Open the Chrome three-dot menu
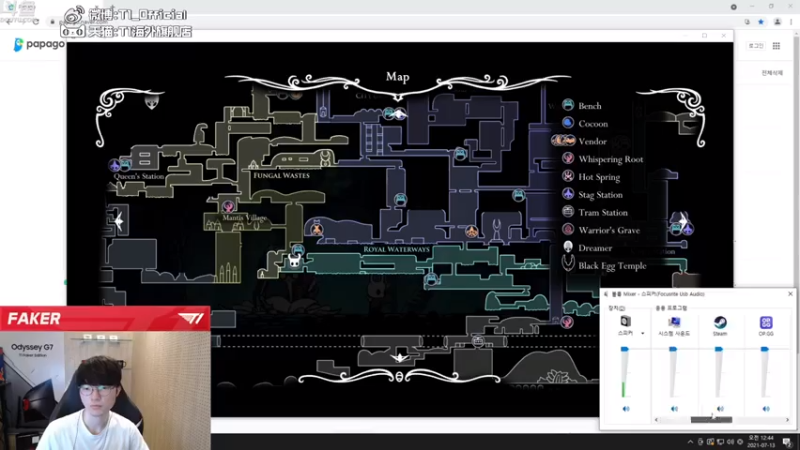The height and width of the screenshot is (450, 800). point(791,22)
